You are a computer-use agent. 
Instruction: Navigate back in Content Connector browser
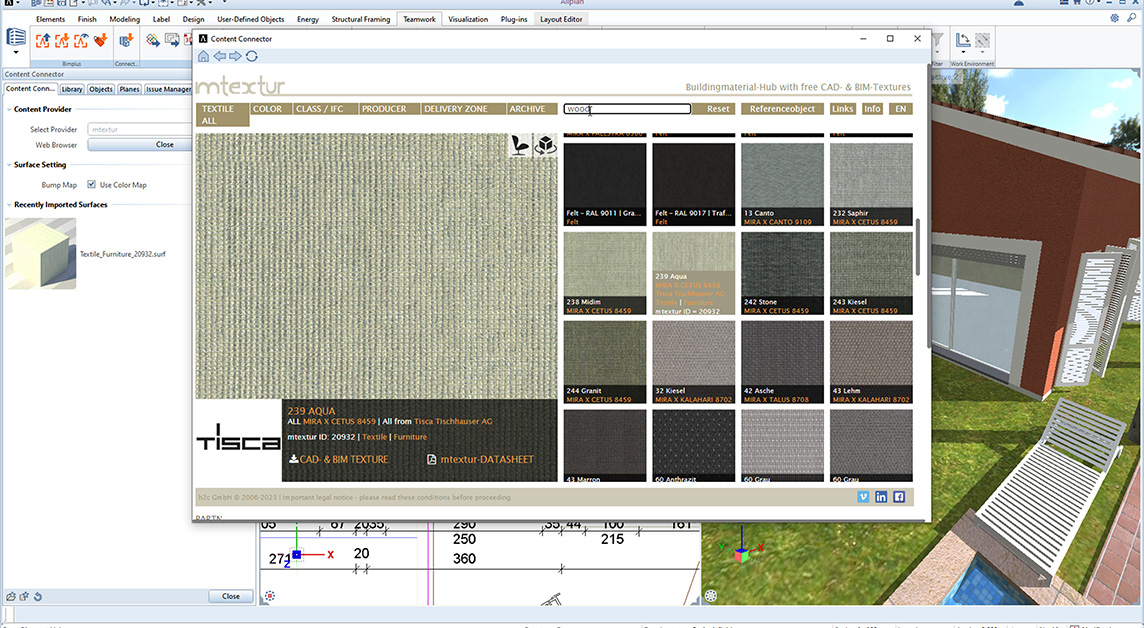tap(220, 56)
